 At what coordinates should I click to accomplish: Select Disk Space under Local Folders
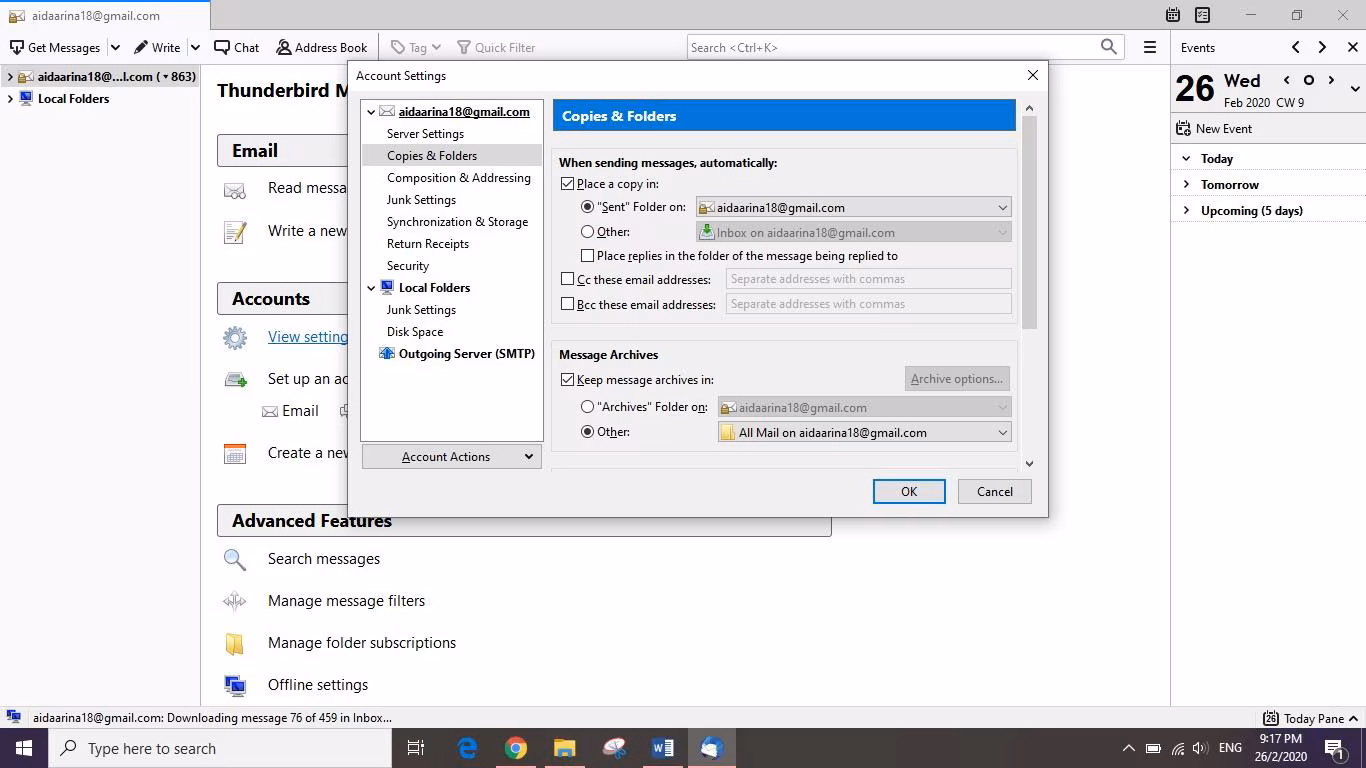(415, 332)
